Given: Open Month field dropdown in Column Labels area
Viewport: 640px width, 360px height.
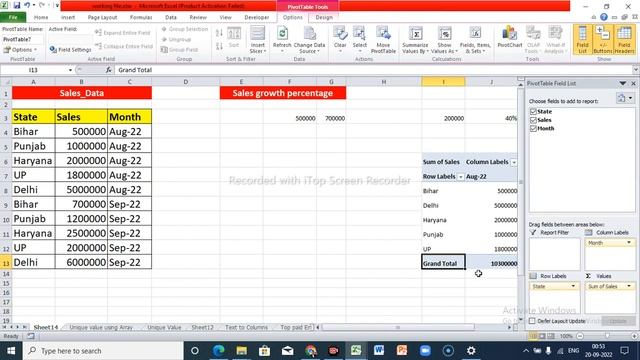Looking at the screenshot, I should 629,243.
